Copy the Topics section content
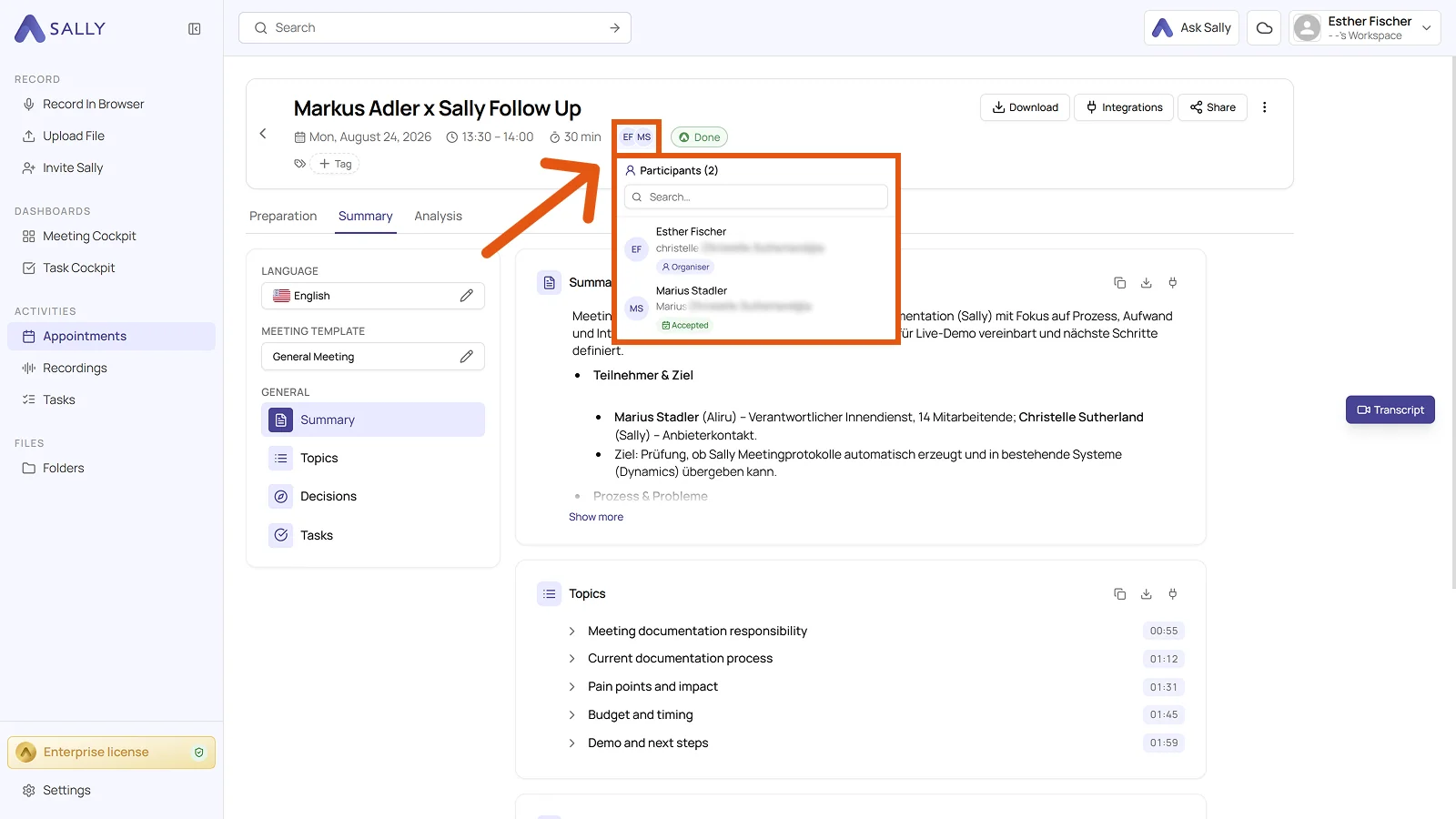1456x819 pixels. click(1119, 594)
